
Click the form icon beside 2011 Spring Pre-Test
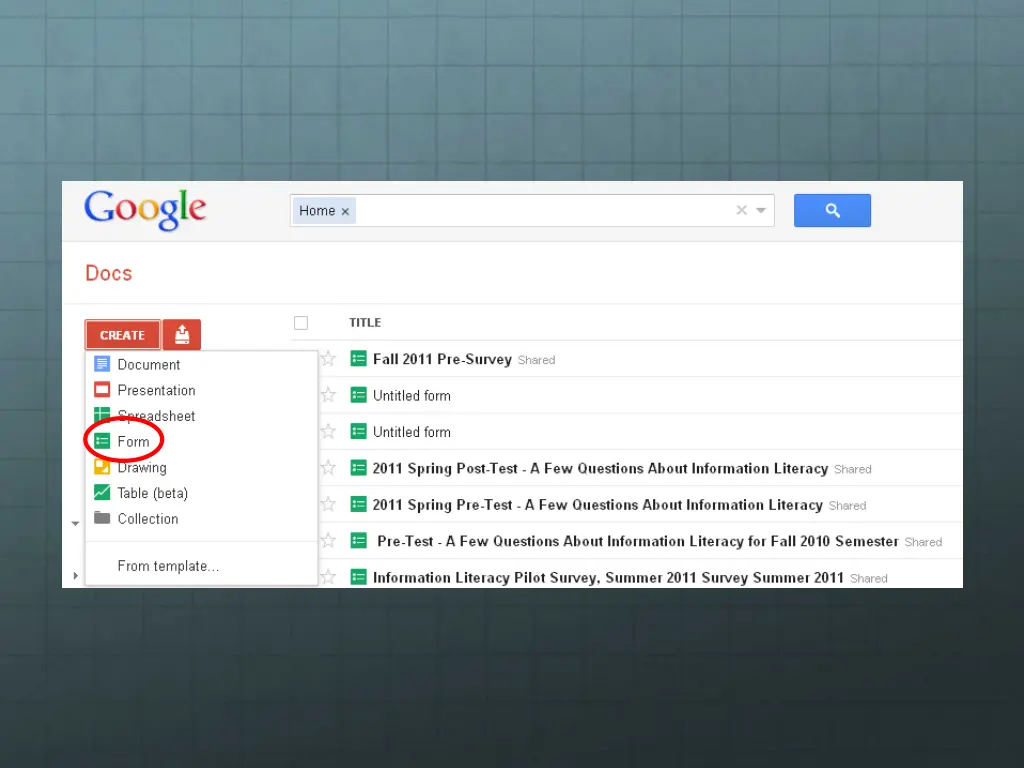(359, 504)
